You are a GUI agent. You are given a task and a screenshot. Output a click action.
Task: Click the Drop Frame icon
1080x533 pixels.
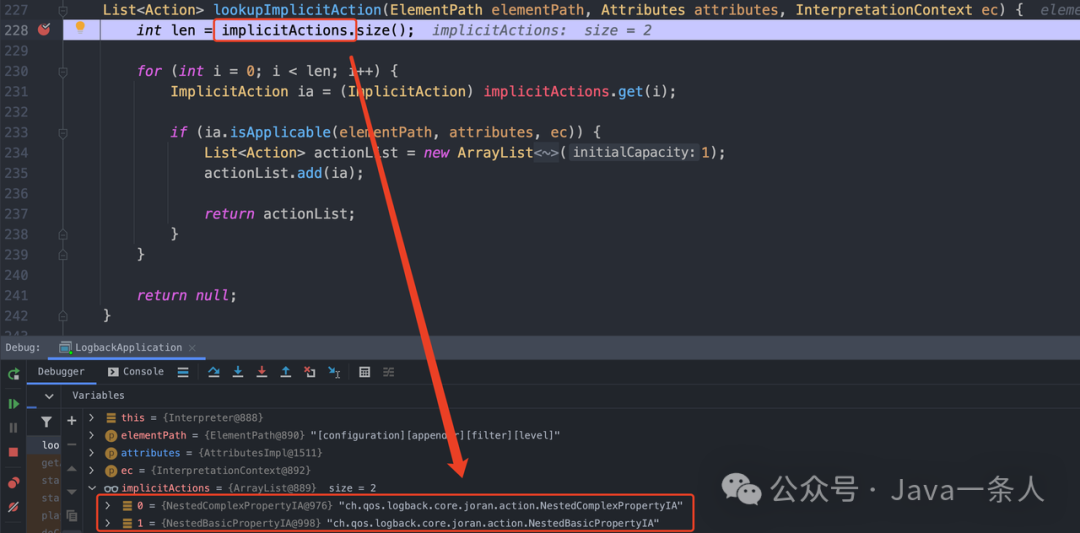[x=310, y=372]
